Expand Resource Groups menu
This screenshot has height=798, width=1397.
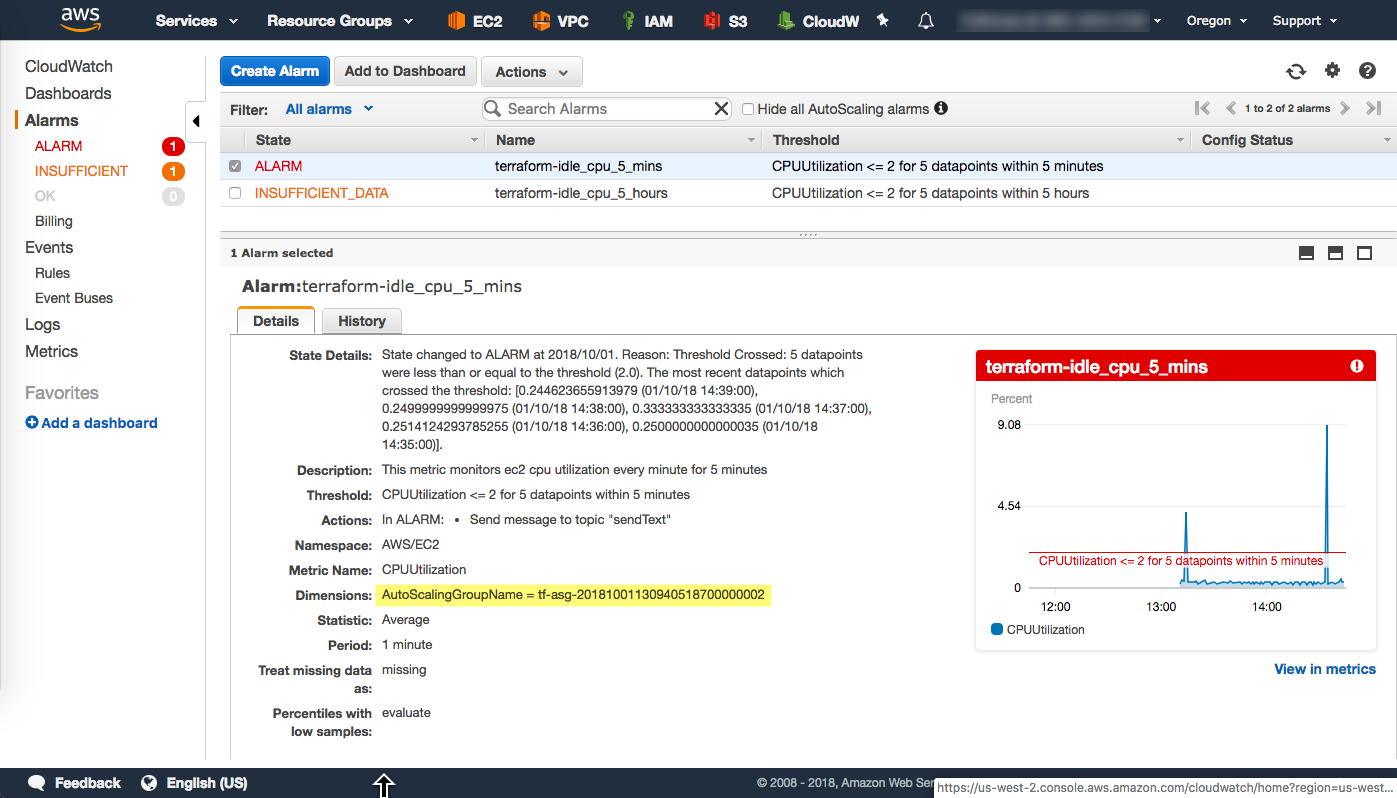click(x=340, y=20)
